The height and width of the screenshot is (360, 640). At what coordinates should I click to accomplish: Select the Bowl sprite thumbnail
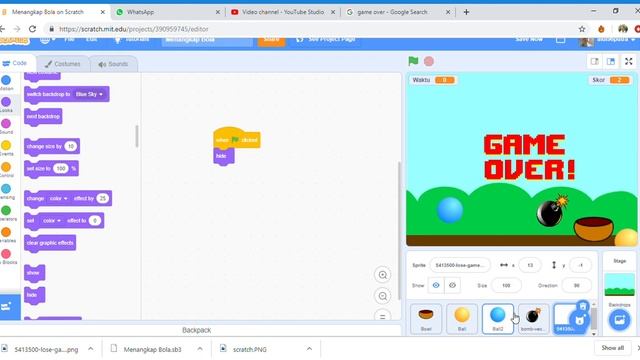pyautogui.click(x=426, y=319)
